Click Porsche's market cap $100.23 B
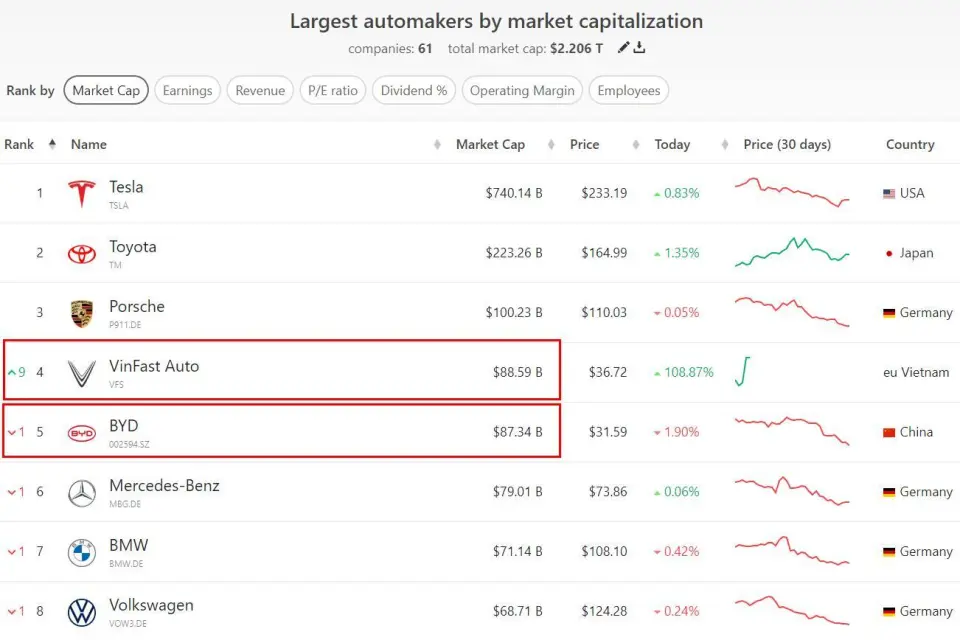 pos(514,313)
